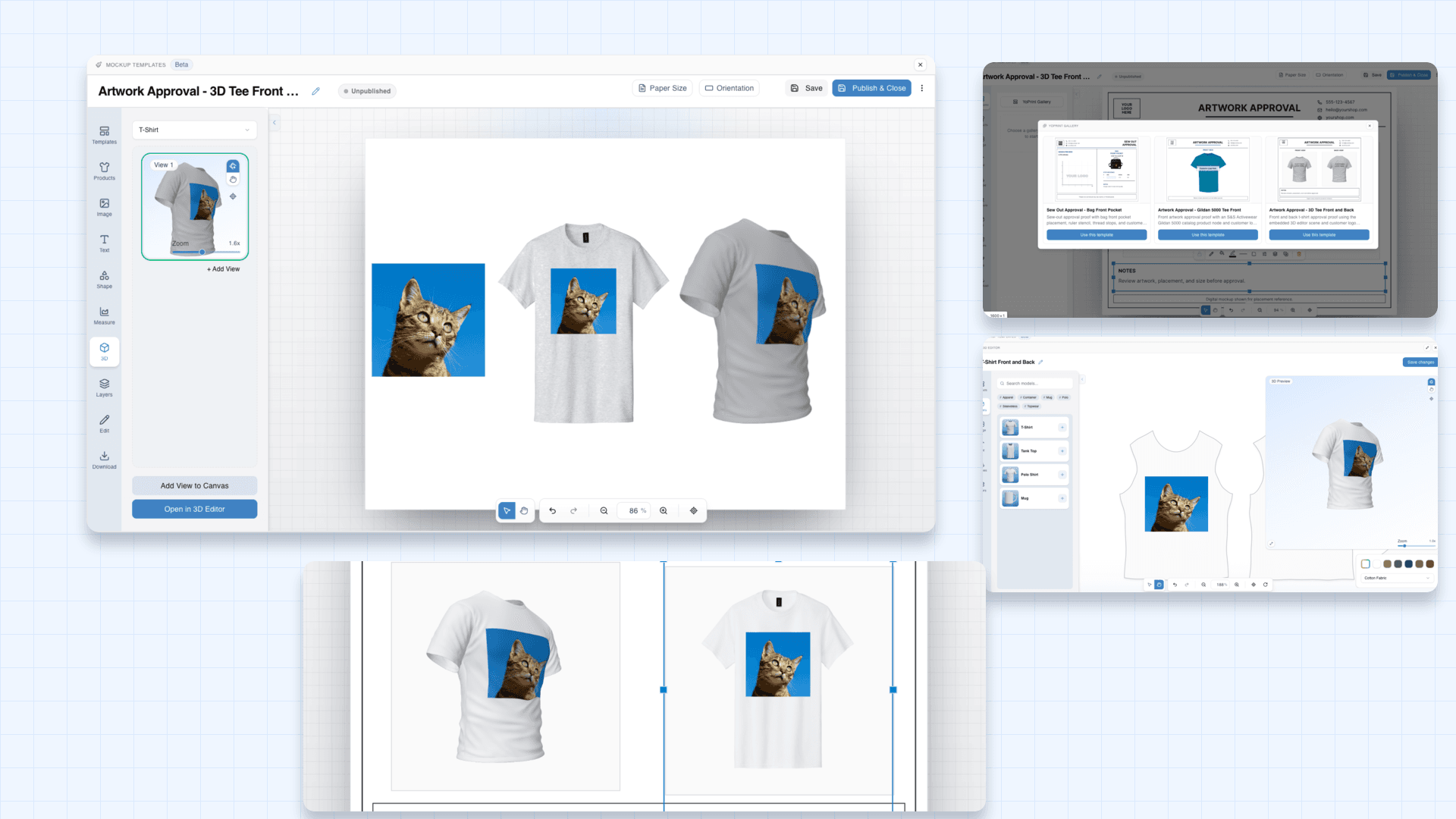This screenshot has height=819, width=1456.
Task: Open the Shape tool in sidebar
Action: pos(104,279)
